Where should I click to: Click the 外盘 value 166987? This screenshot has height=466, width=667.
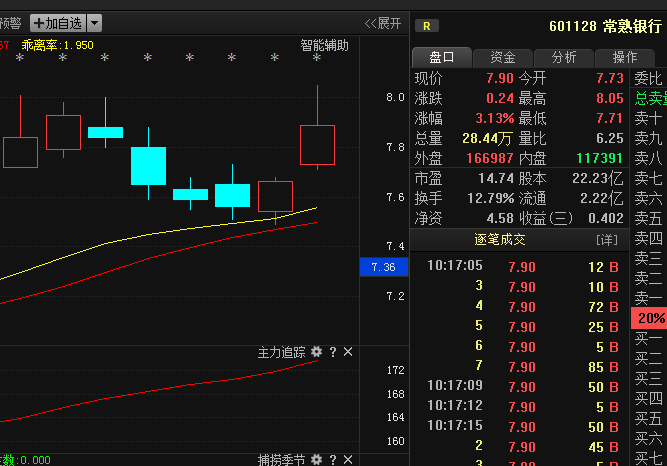coord(490,158)
